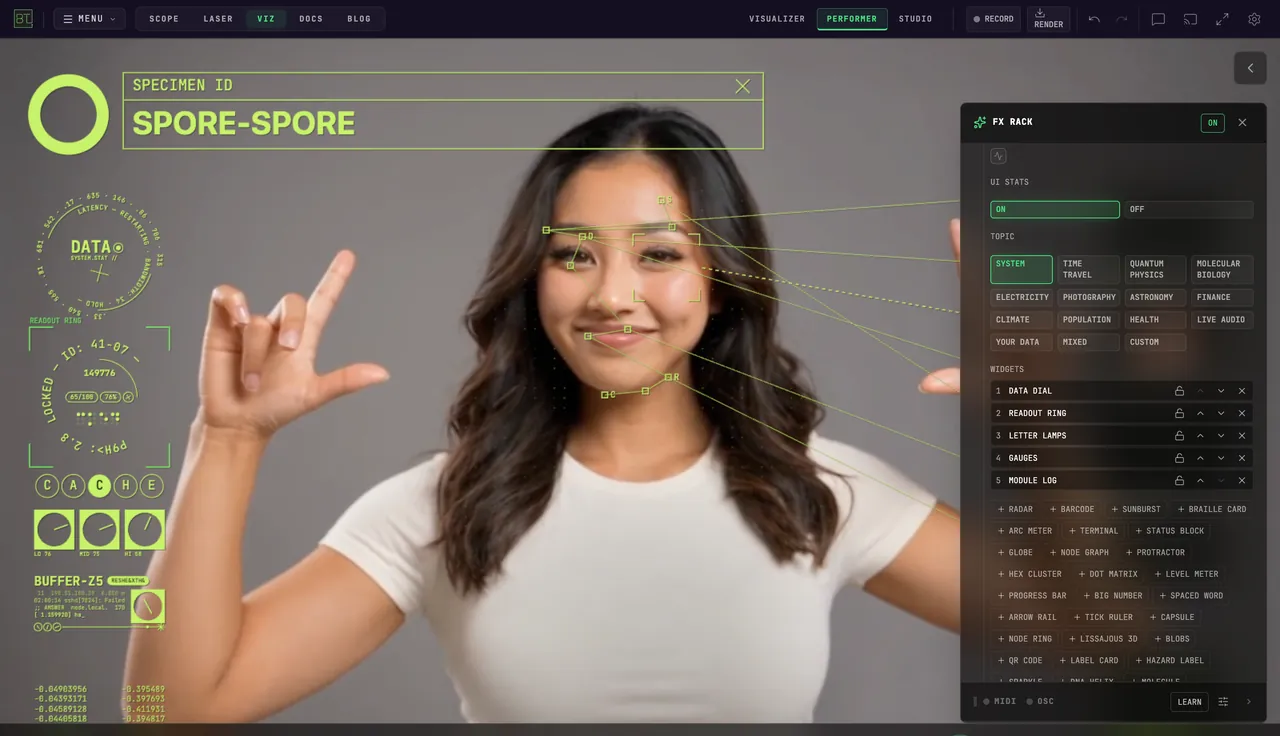1280x736 pixels.
Task: Click the Render download button
Action: pyautogui.click(x=1048, y=19)
